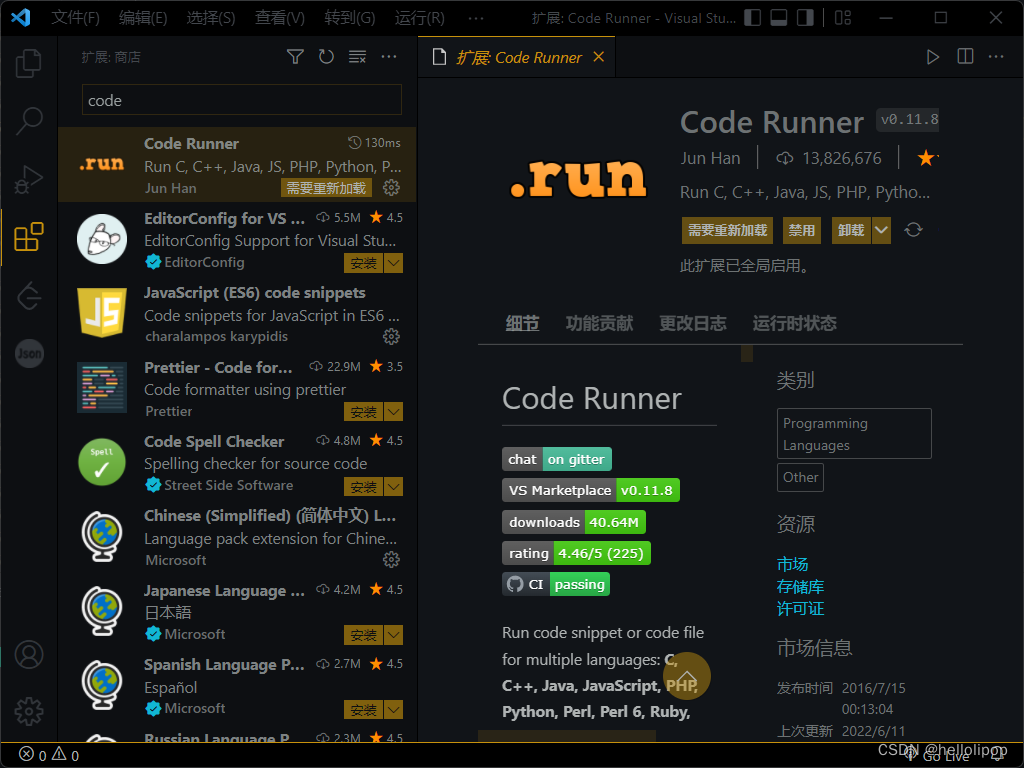Click the VS Code logo icon
The height and width of the screenshot is (768, 1024).
coord(20,18)
